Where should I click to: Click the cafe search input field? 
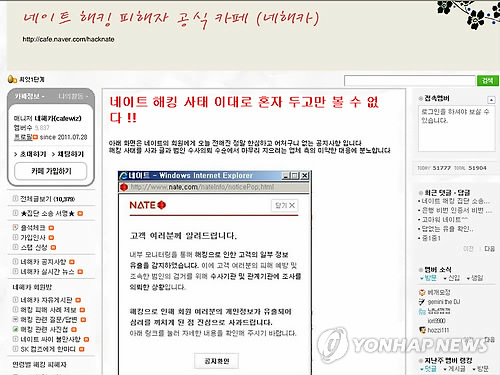pyautogui.click(x=410, y=81)
